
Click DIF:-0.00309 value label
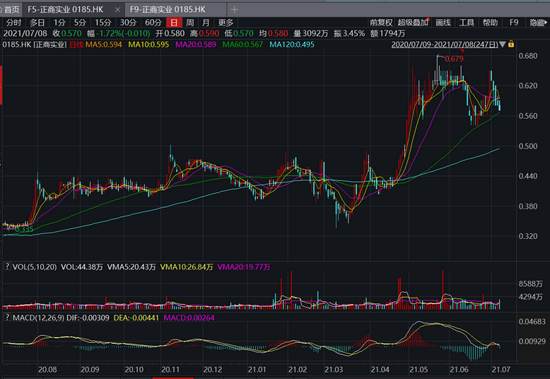pos(88,318)
